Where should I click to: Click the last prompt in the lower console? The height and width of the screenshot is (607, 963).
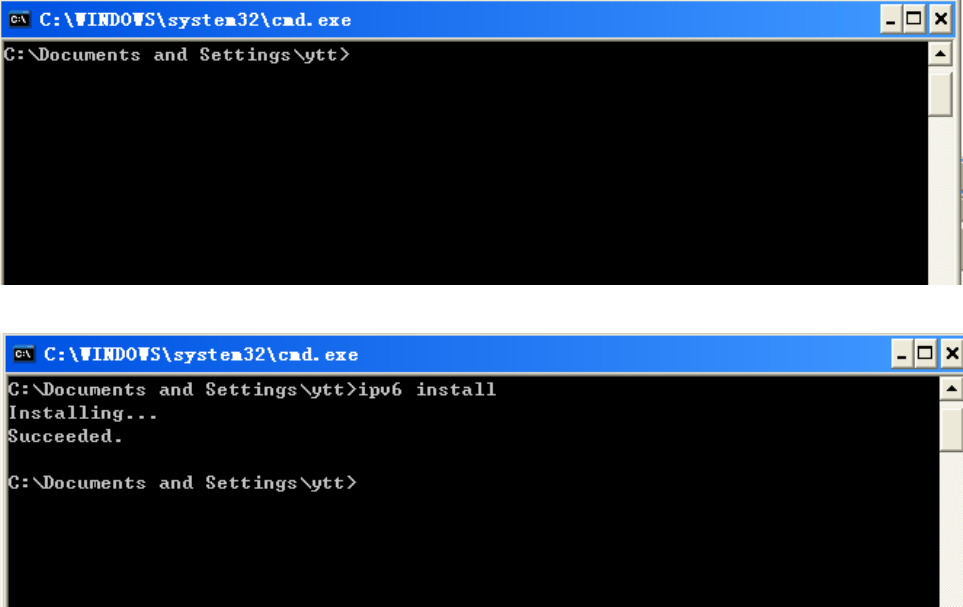182,483
